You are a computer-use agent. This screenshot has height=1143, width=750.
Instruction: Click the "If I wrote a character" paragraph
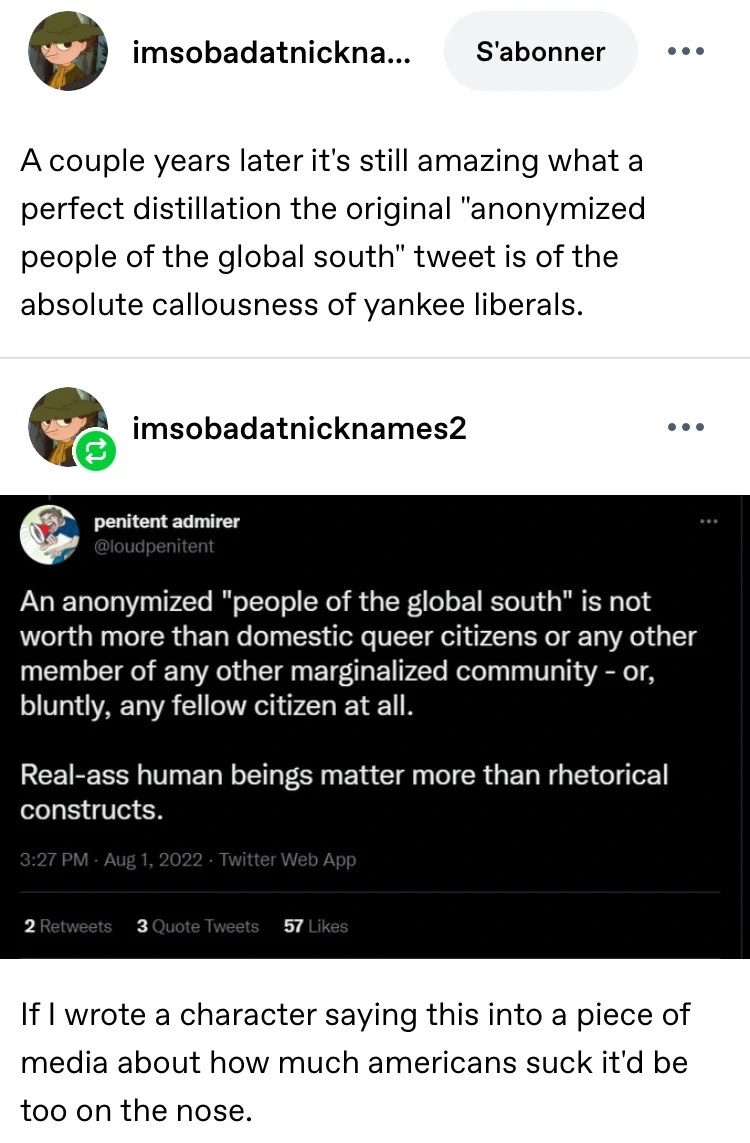pyautogui.click(x=355, y=1061)
